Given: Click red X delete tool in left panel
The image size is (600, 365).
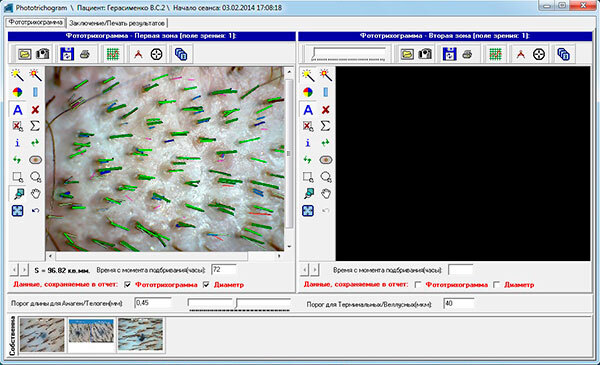Looking at the screenshot, I should click(35, 110).
